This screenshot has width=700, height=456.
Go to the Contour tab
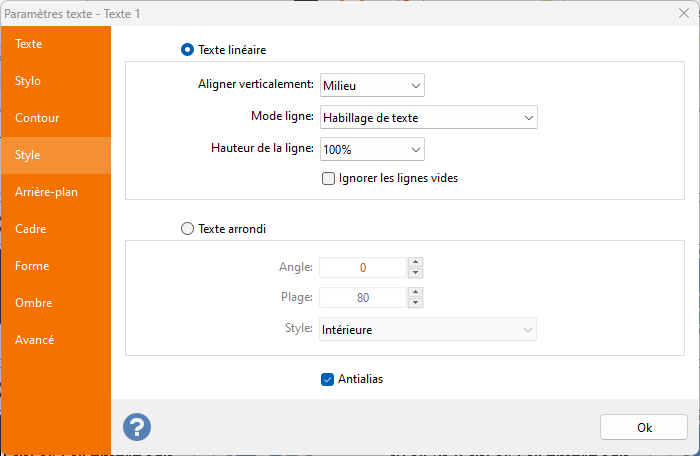pyautogui.click(x=37, y=118)
